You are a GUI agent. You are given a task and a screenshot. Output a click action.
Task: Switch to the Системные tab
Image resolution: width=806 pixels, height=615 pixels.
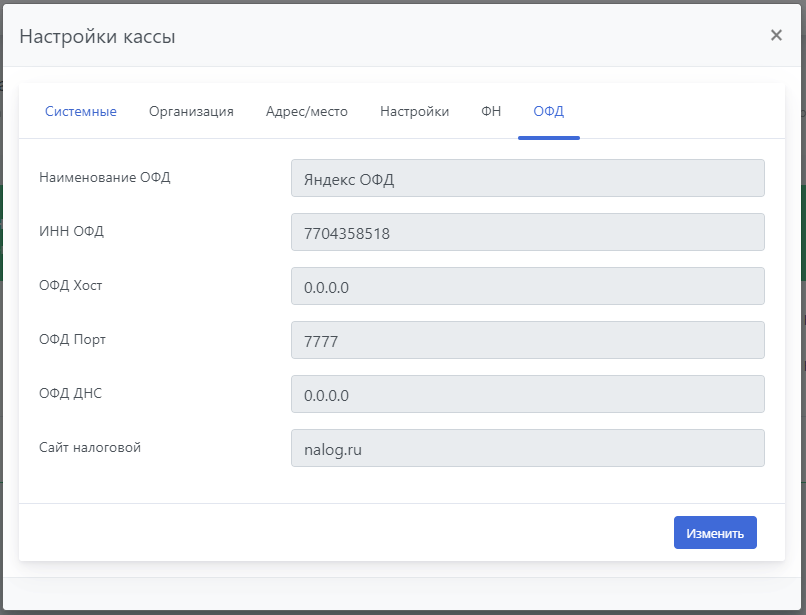point(81,112)
